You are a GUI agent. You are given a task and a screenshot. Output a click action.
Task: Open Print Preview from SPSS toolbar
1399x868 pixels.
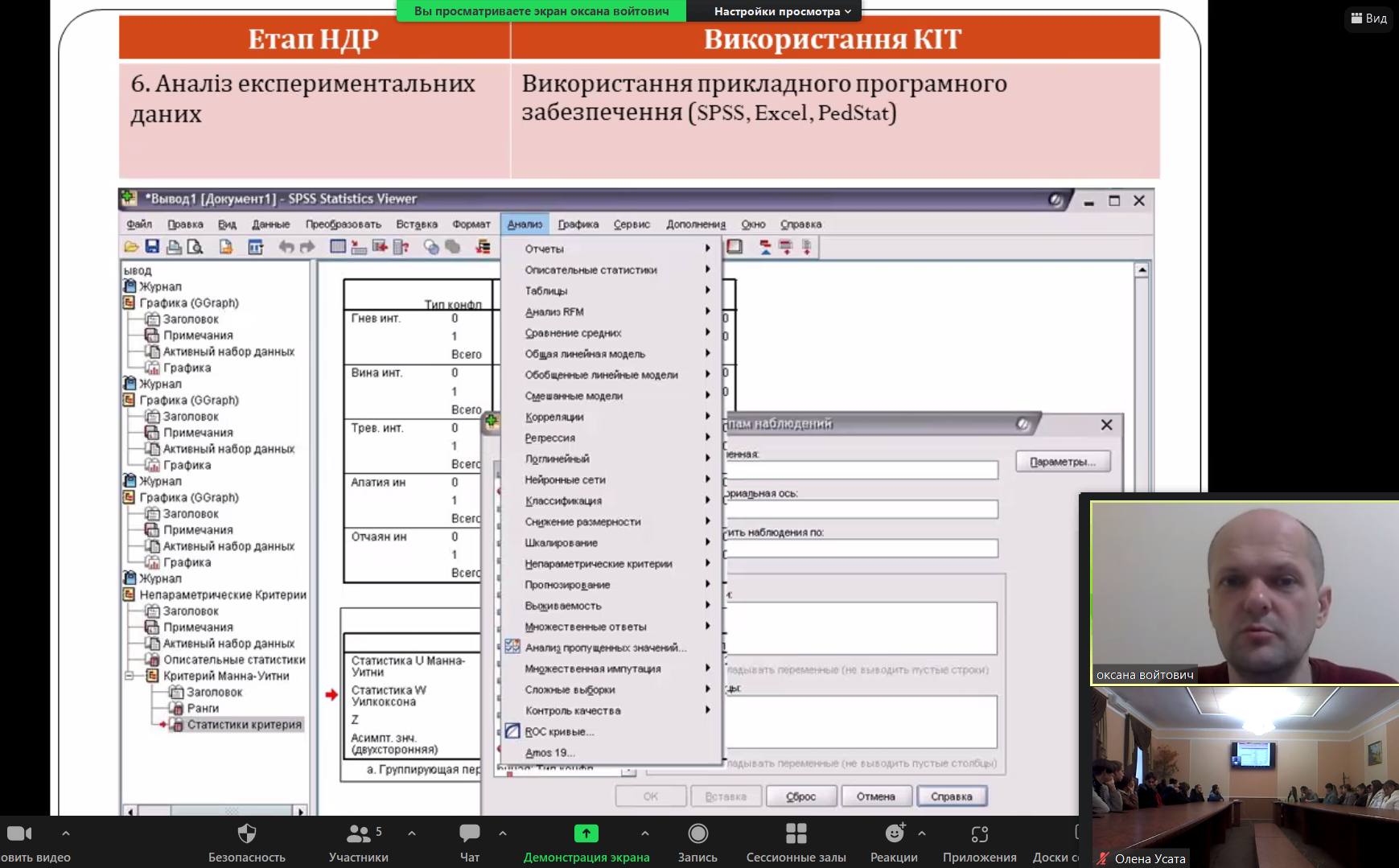[195, 247]
